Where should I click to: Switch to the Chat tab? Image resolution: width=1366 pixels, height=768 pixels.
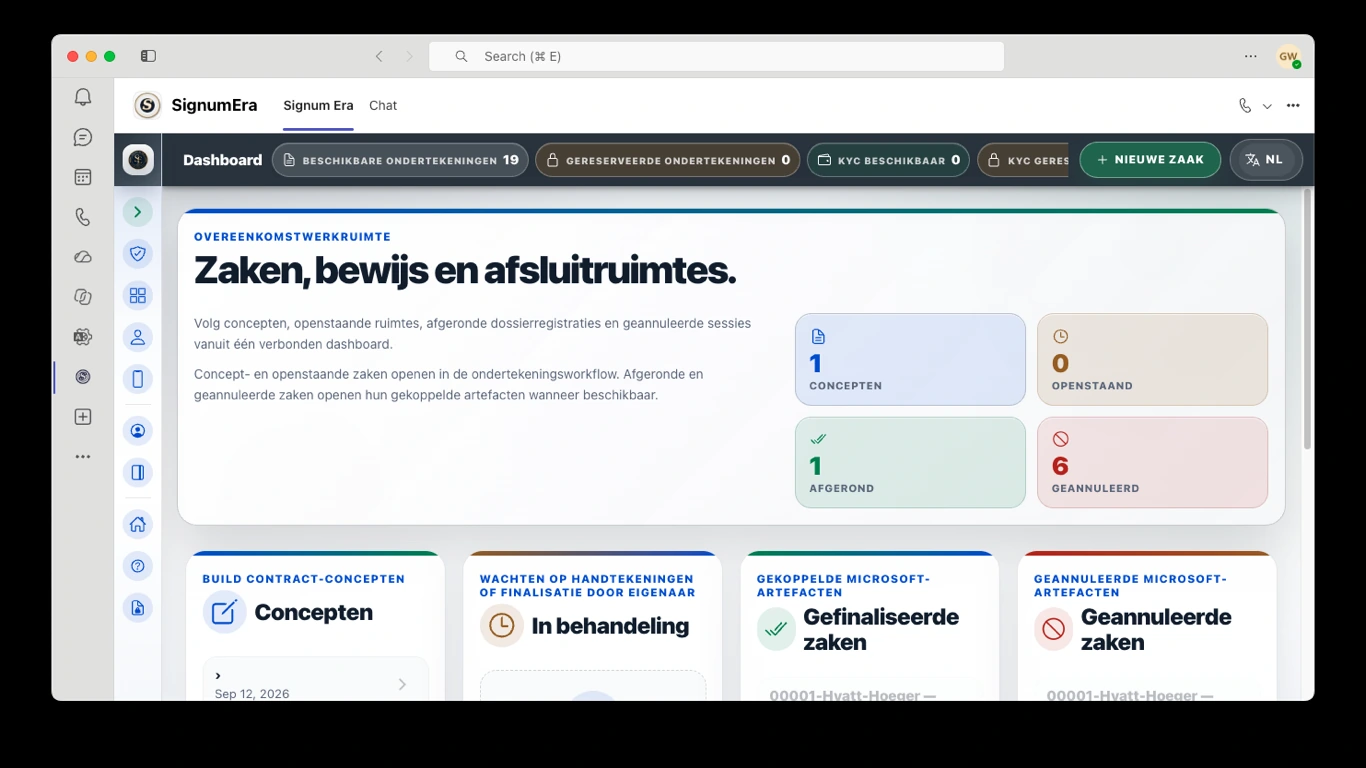pos(383,105)
